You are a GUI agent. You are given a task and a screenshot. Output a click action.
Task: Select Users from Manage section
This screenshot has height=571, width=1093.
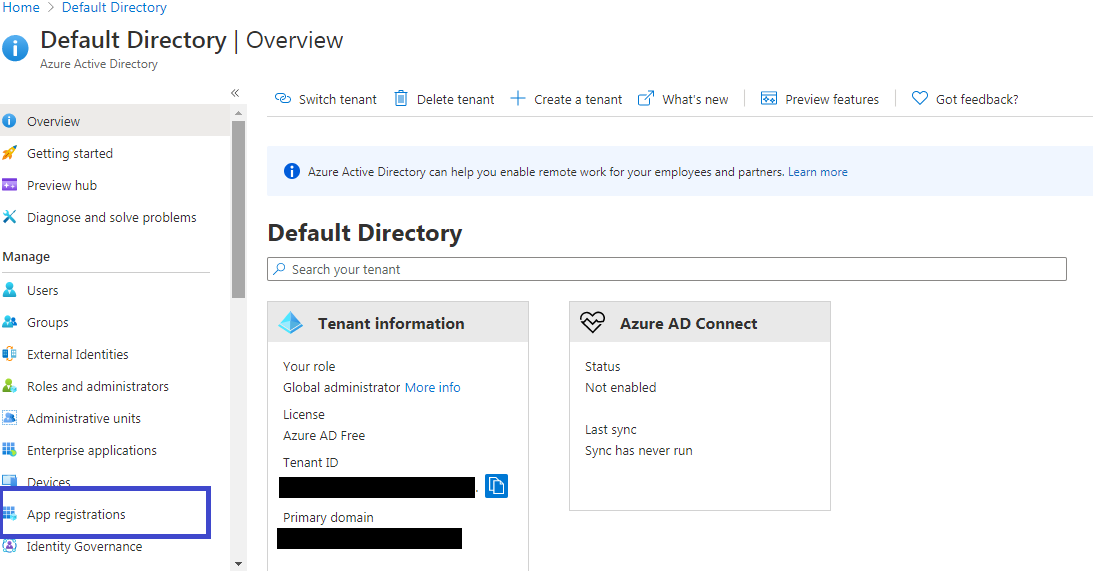[x=42, y=290]
